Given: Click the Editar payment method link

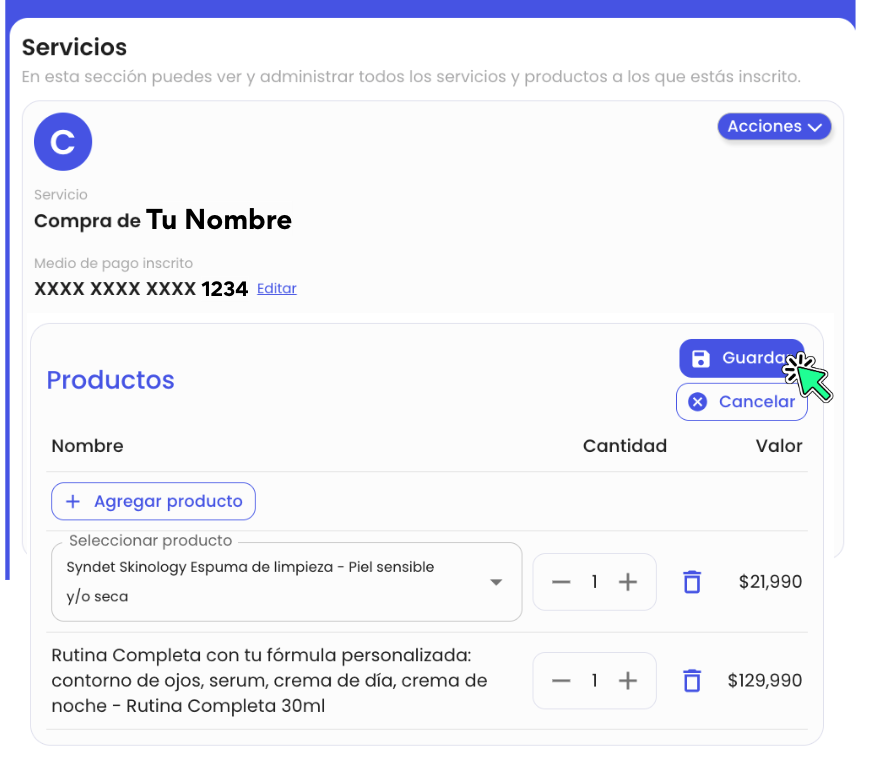Looking at the screenshot, I should click(x=276, y=288).
